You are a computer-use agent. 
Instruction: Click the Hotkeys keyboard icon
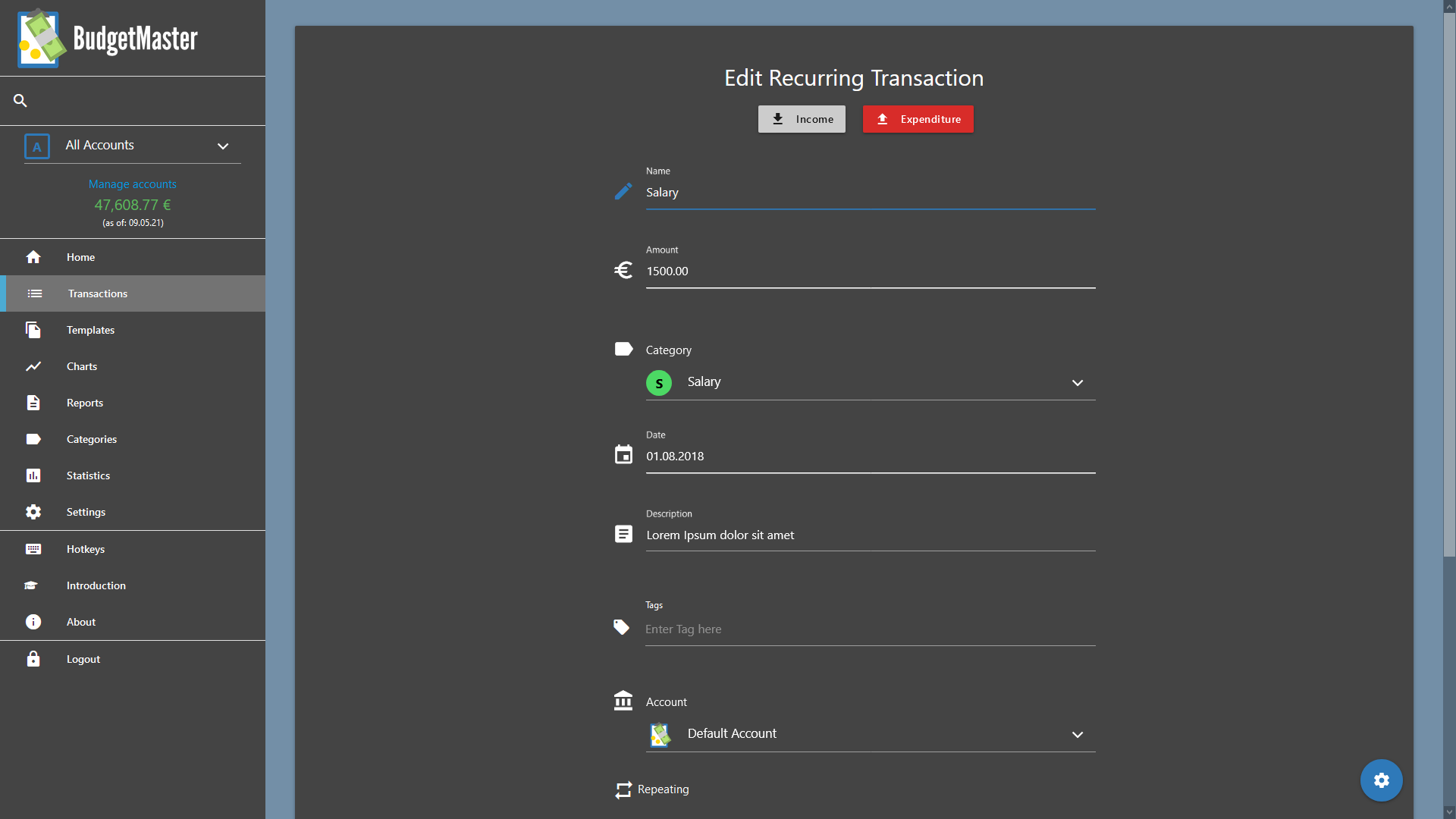pos(33,549)
